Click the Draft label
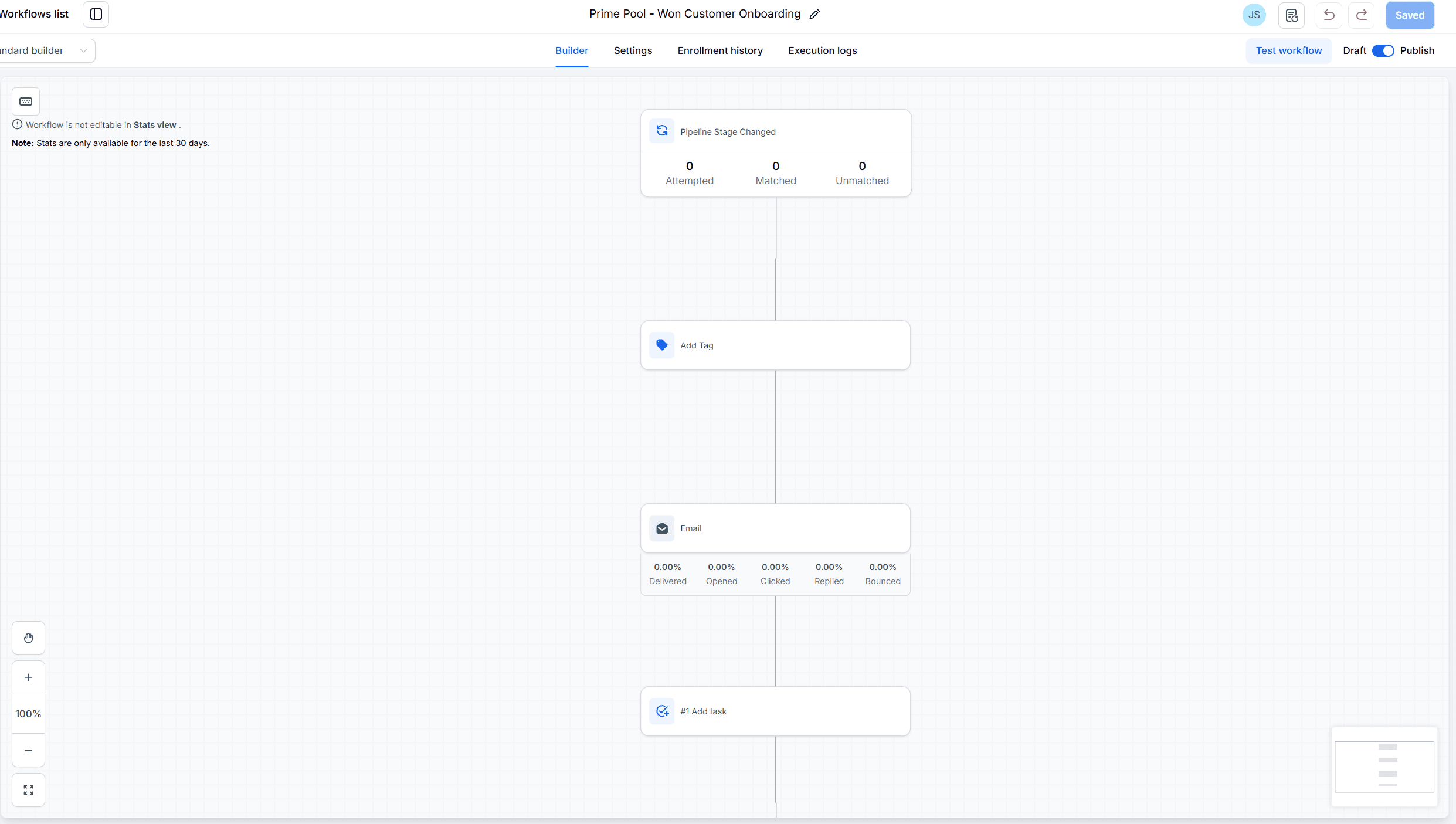The height and width of the screenshot is (824, 1456). pos(1354,50)
